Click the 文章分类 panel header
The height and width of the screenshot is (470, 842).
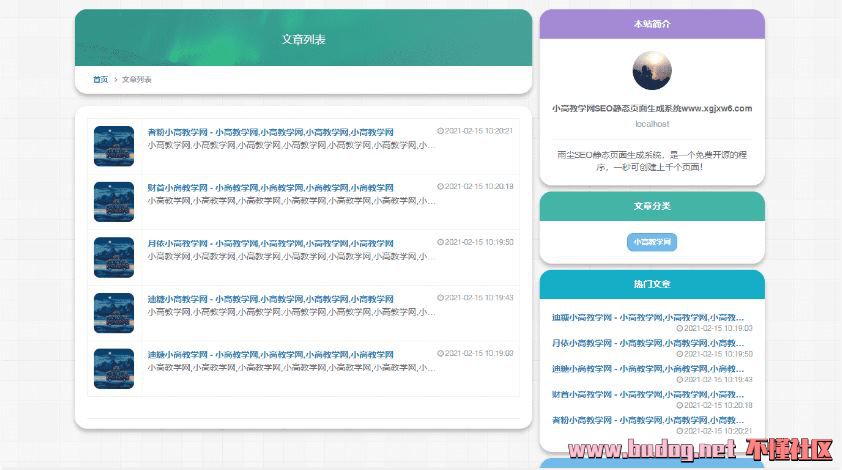[652, 206]
